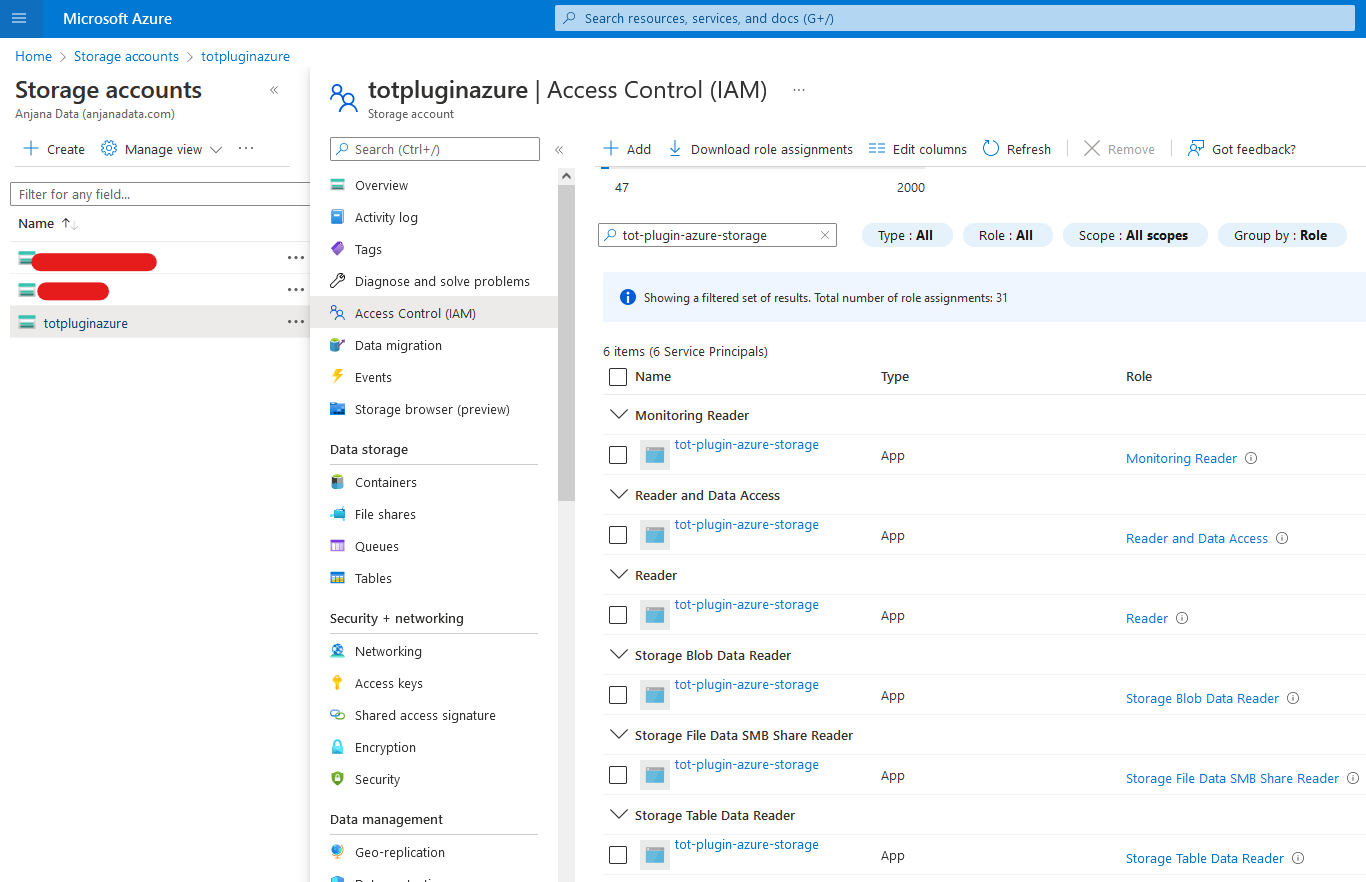Open the Manage view dropdown

(x=162, y=149)
